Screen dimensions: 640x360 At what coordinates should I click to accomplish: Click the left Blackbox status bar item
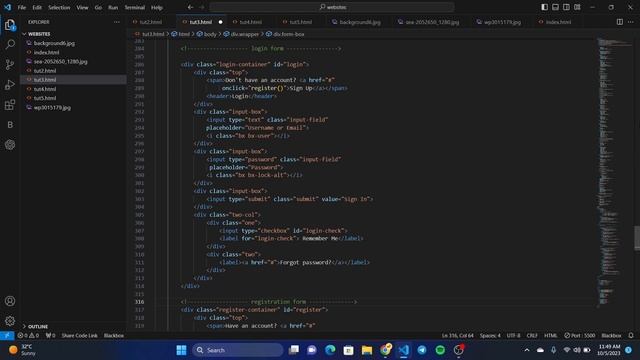tap(114, 336)
